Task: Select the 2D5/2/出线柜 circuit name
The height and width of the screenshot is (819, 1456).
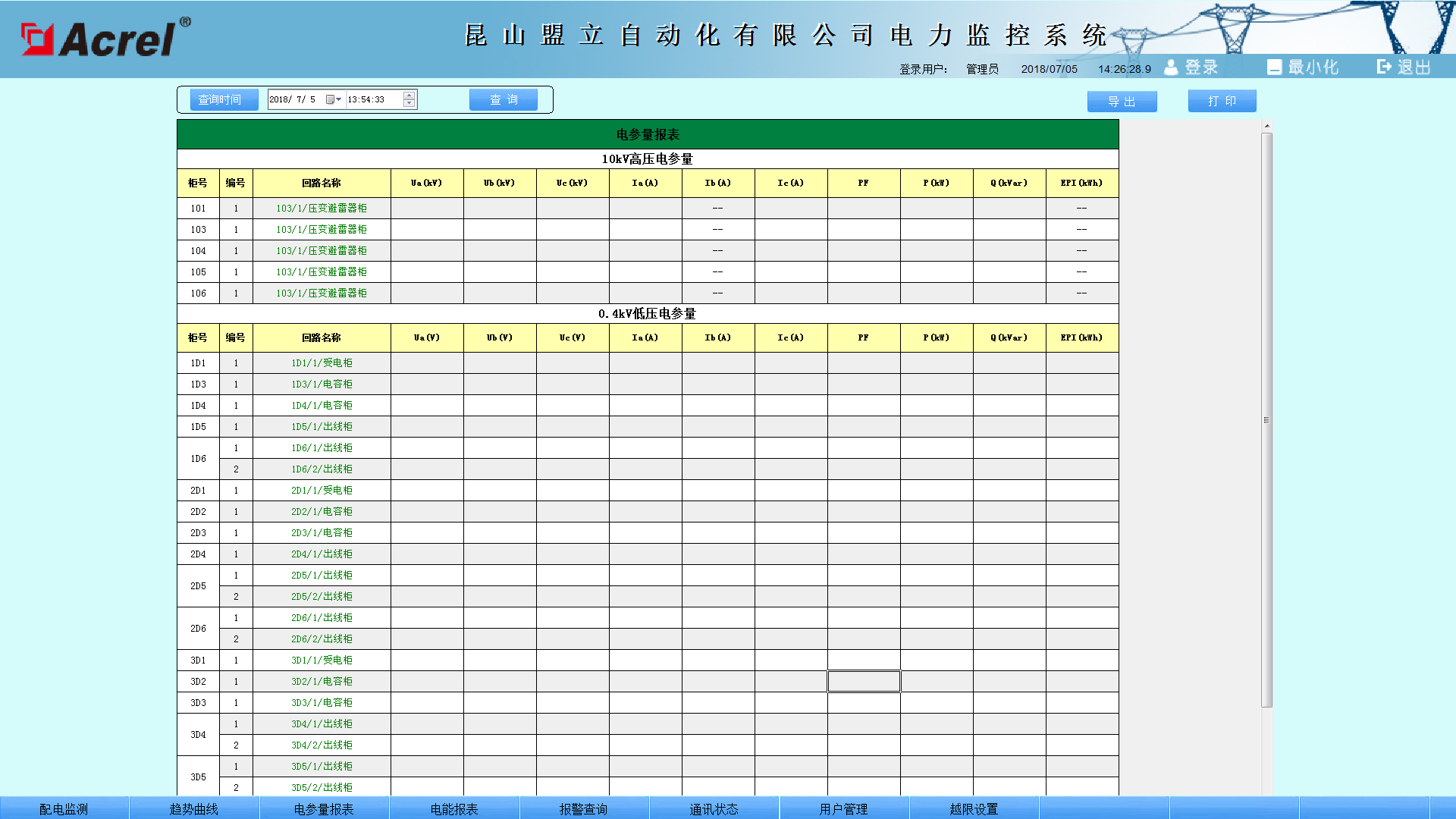Action: [322, 596]
